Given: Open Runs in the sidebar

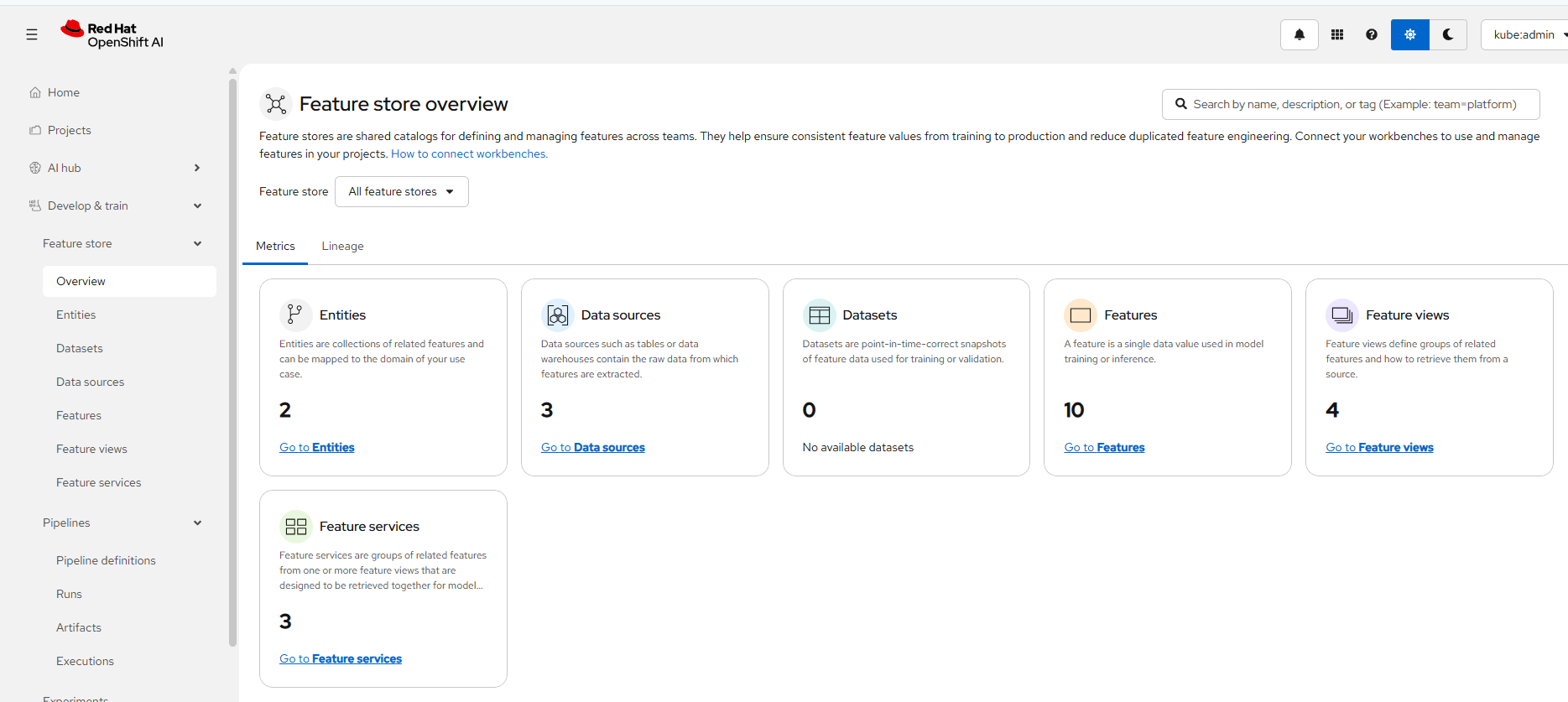Looking at the screenshot, I should (129, 594).
